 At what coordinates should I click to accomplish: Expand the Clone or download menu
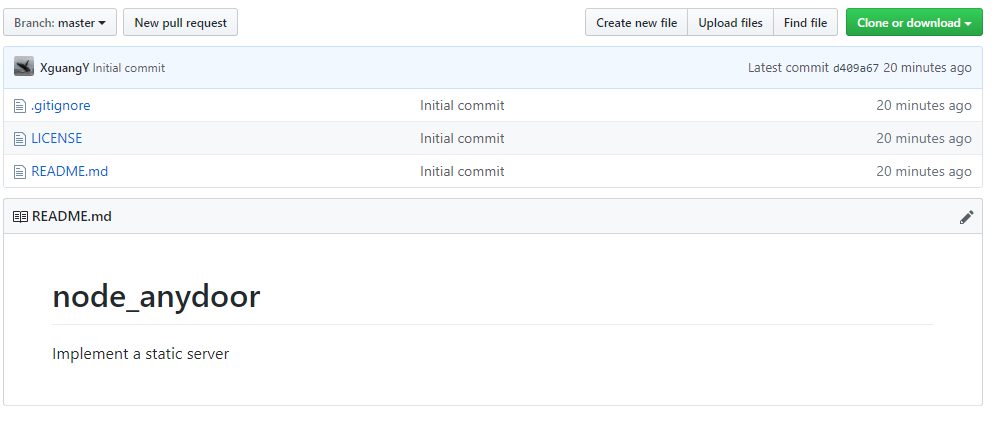click(914, 22)
